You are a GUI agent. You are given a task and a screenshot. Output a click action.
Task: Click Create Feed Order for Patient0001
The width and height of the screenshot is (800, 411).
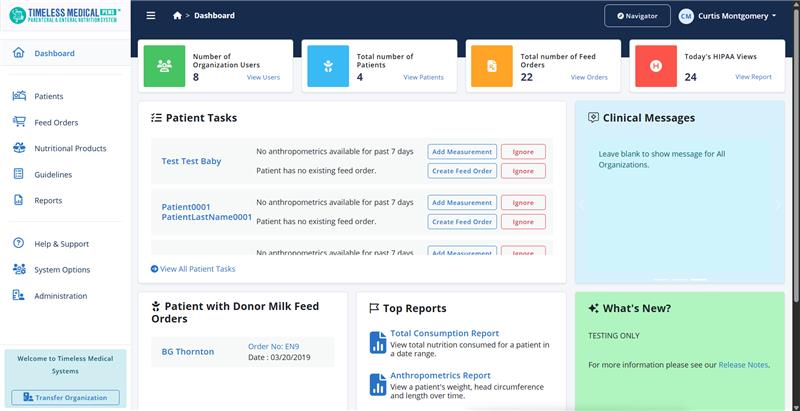[x=462, y=222]
